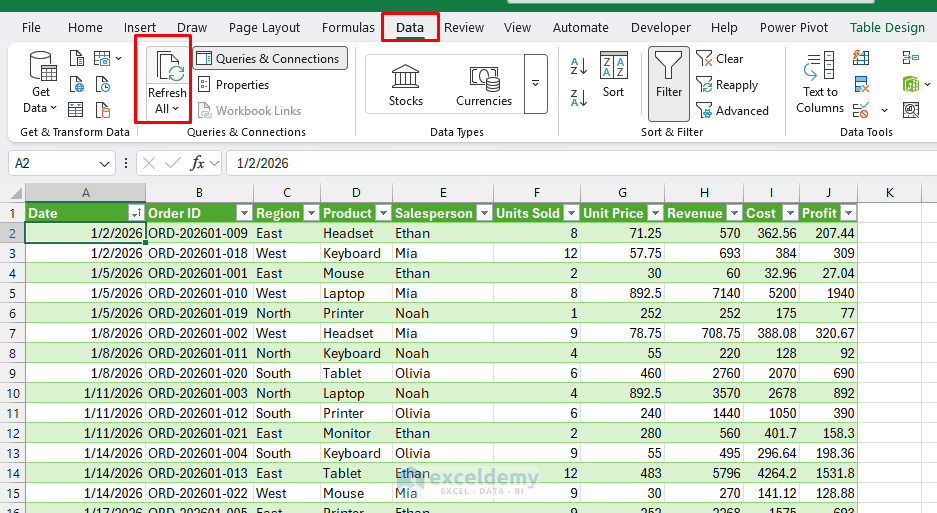Screen dimensions: 937x513
Task: Sort A to Z ascending
Action: pos(578,66)
